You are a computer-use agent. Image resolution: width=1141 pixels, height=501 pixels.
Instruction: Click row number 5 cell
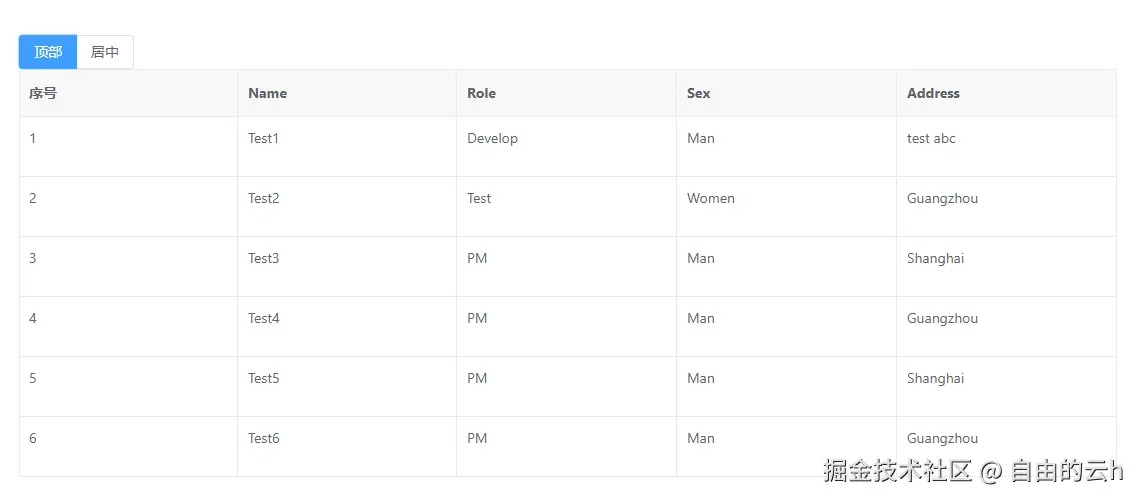tap(33, 378)
